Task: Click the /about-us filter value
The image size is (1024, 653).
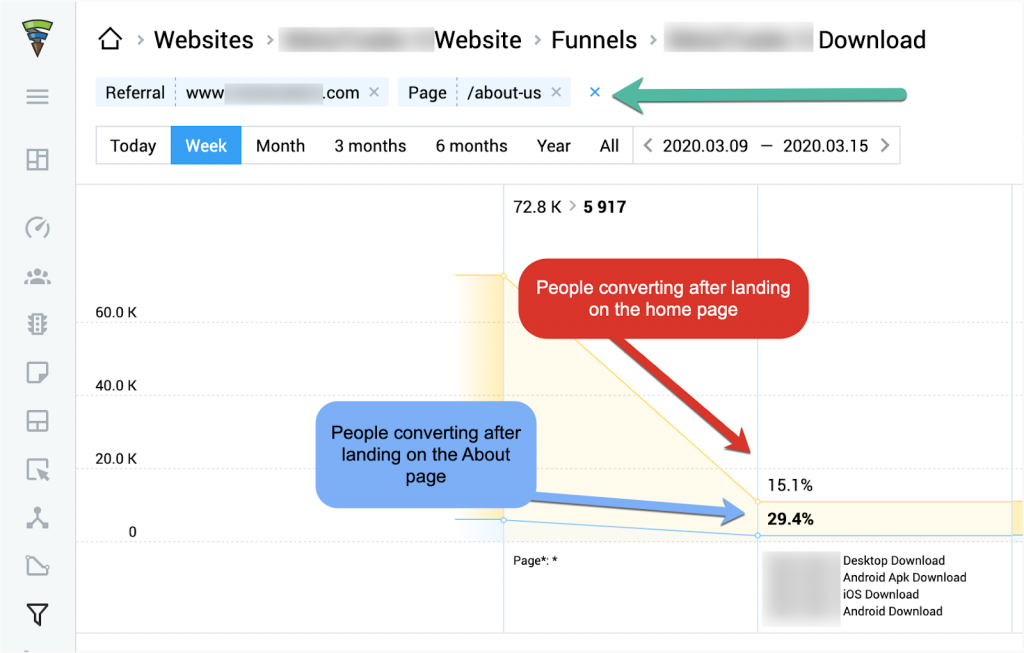Action: pos(504,93)
